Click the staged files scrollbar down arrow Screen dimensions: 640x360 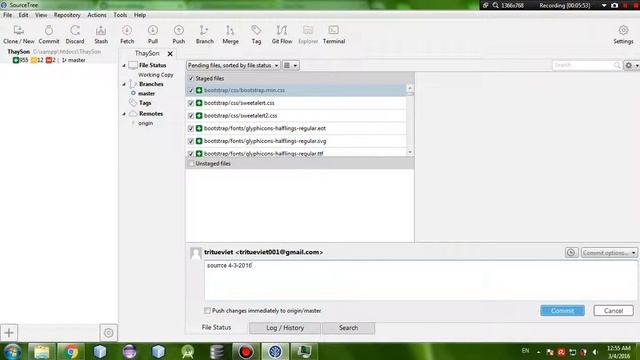click(410, 152)
